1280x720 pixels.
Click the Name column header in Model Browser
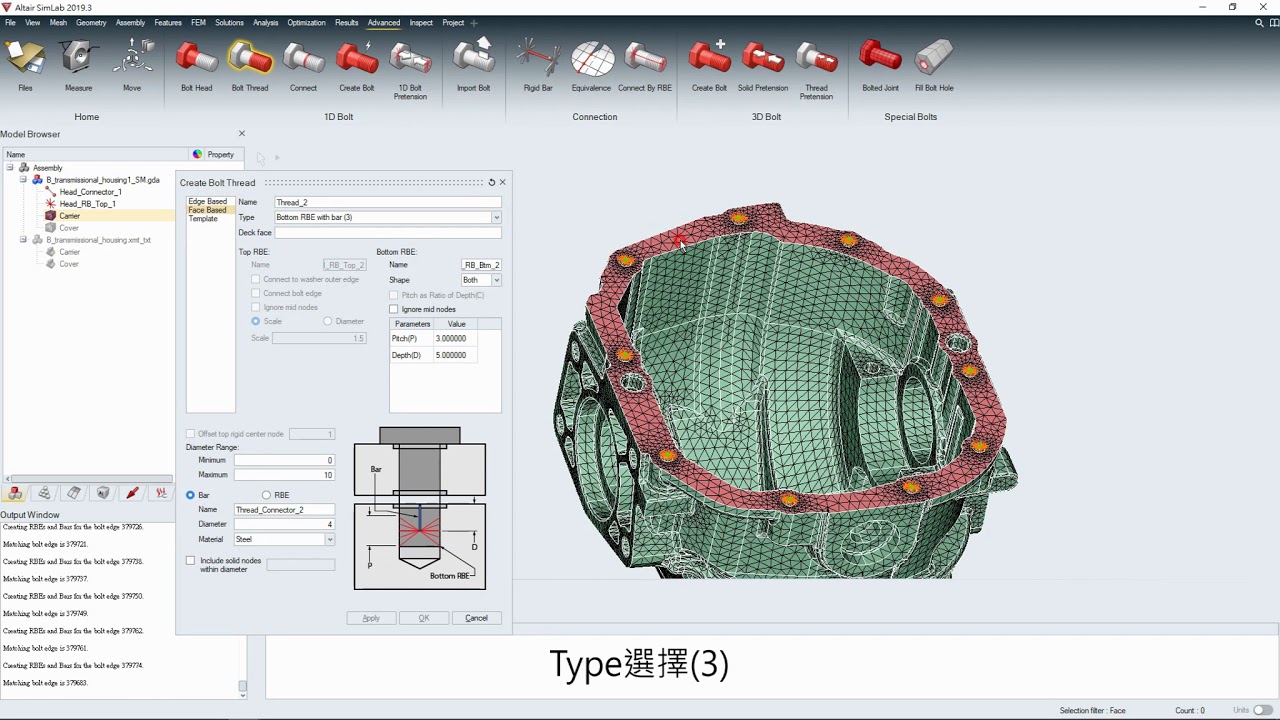click(x=95, y=154)
